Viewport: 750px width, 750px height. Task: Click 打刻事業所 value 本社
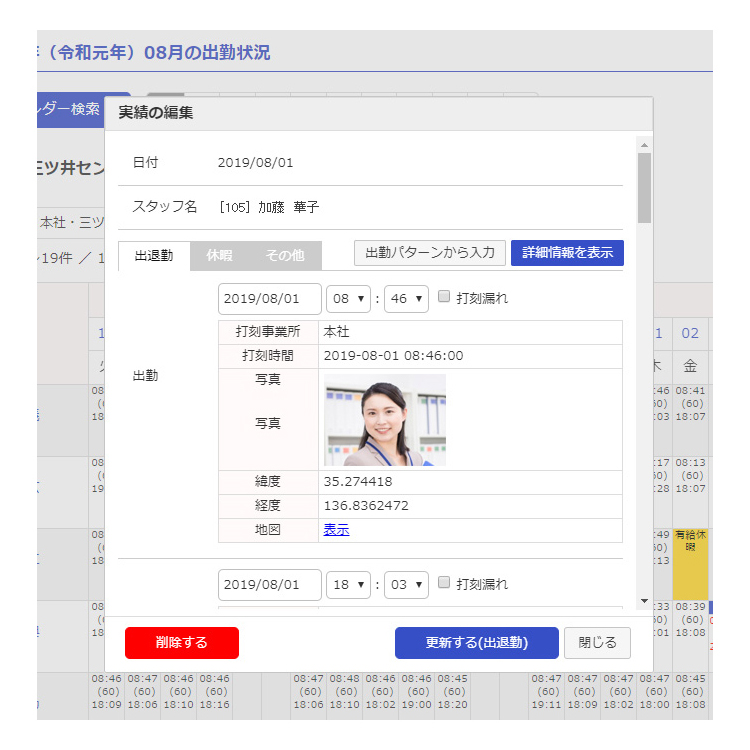pyautogui.click(x=336, y=332)
